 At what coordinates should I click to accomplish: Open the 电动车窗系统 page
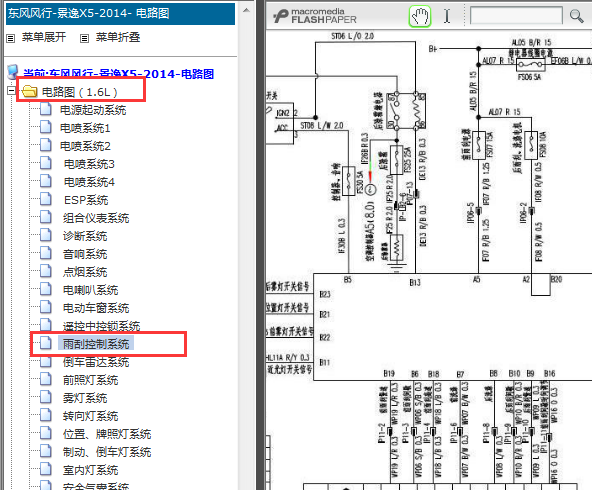click(96, 308)
